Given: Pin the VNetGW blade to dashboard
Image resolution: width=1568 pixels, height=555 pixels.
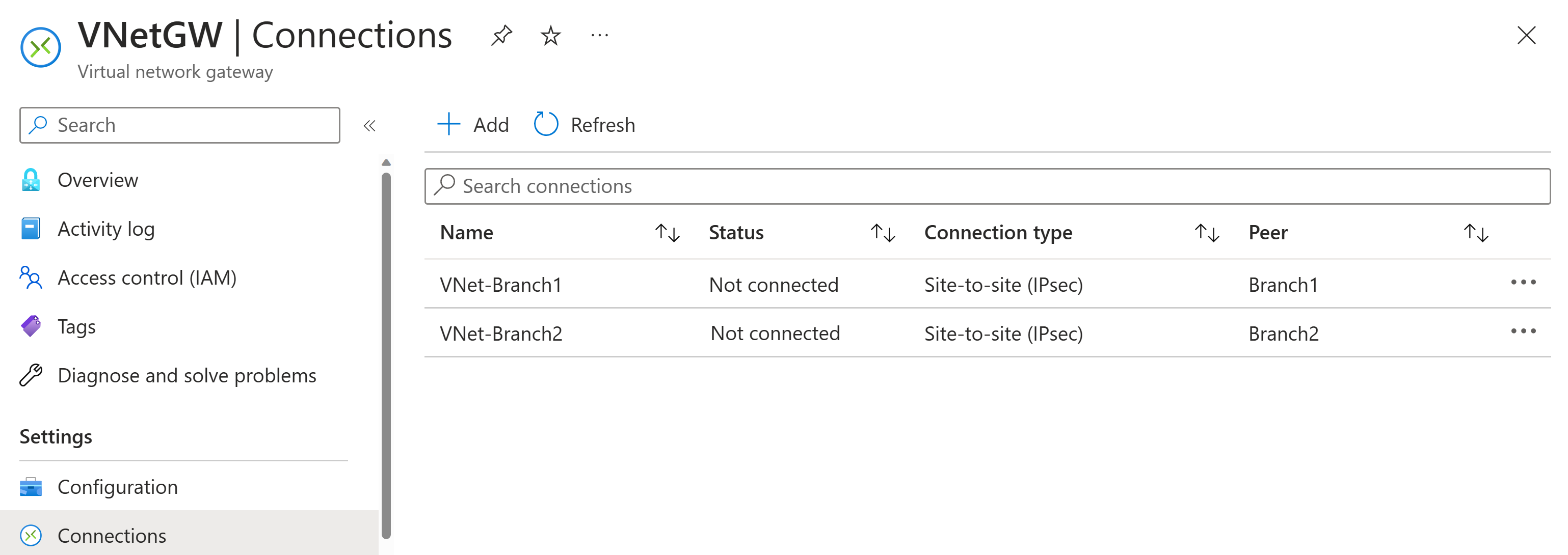Looking at the screenshot, I should [x=501, y=35].
